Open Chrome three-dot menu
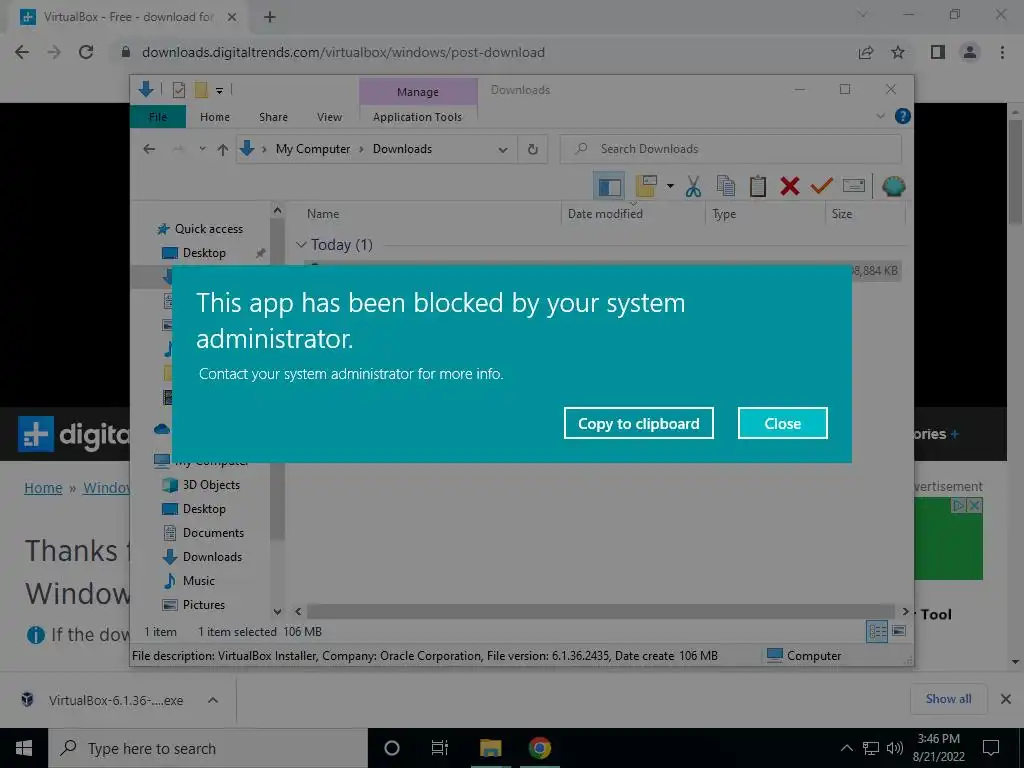Image resolution: width=1024 pixels, height=768 pixels. [x=1002, y=52]
